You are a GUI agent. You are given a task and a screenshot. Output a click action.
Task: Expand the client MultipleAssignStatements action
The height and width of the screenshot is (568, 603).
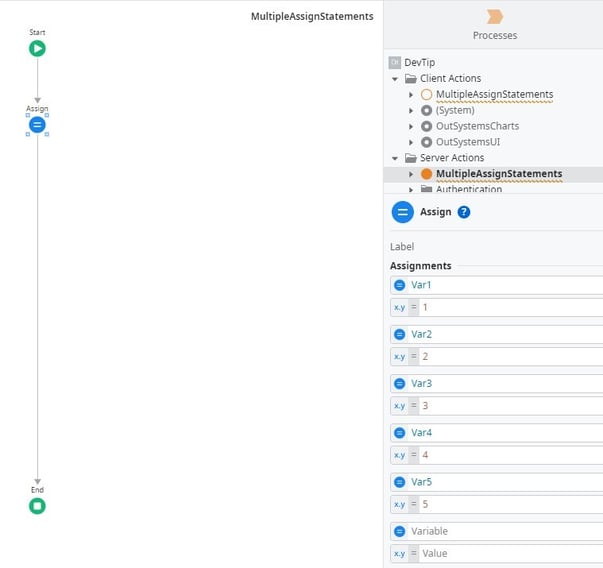click(x=411, y=95)
